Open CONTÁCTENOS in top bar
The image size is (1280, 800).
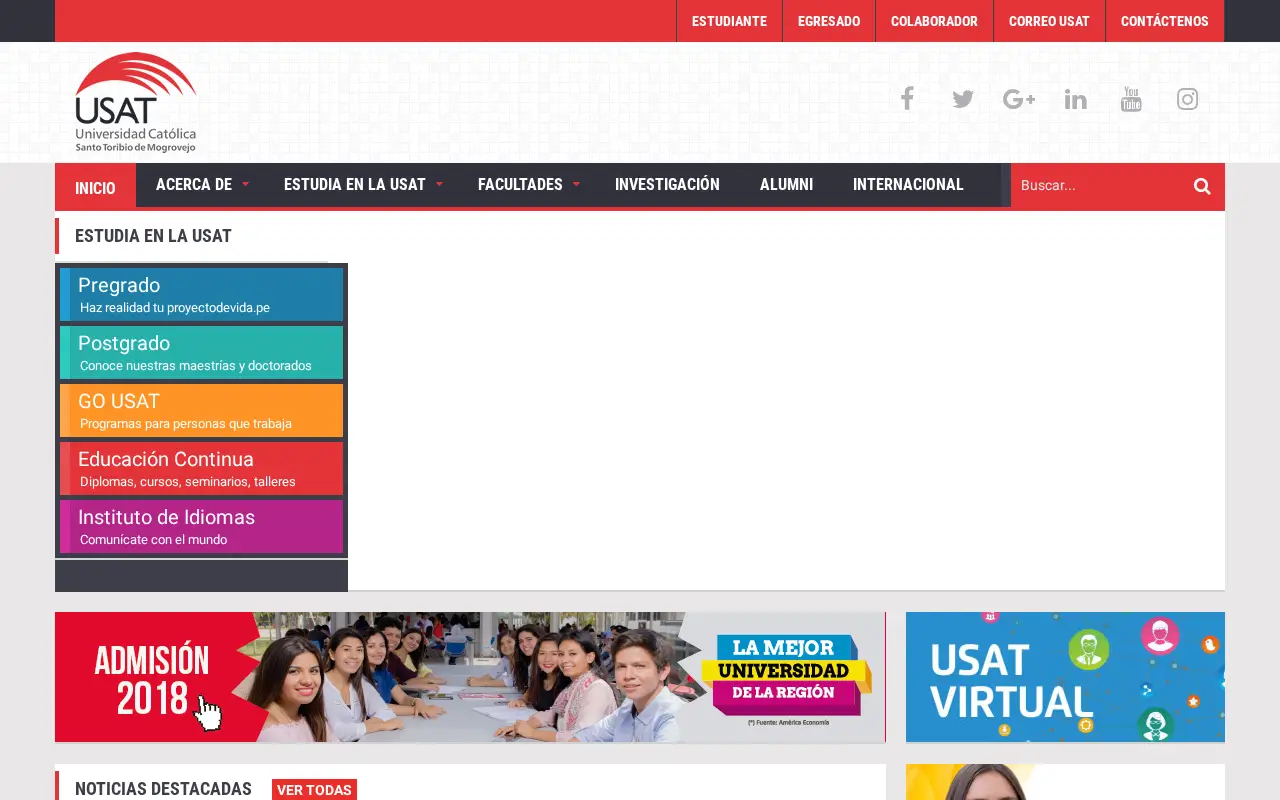click(1164, 21)
